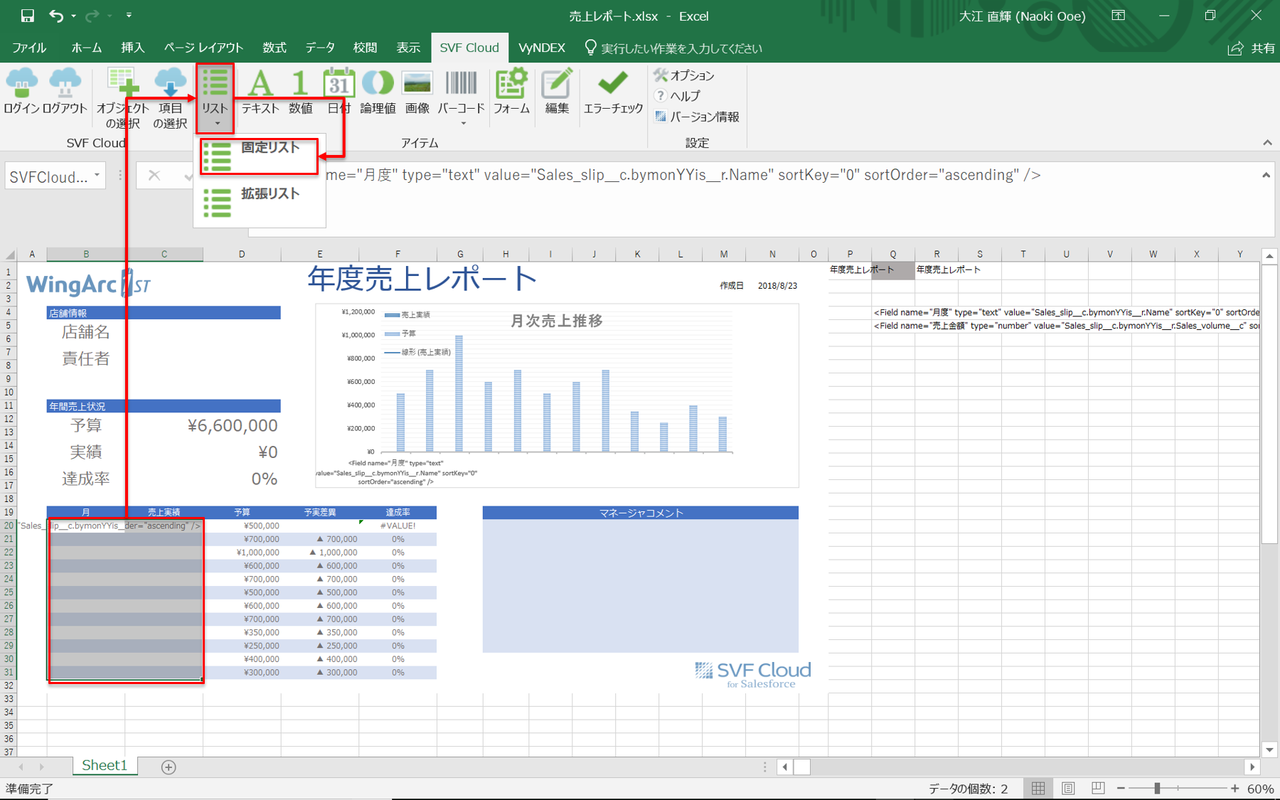Open the File (ファイル) tab
Screen dimensions: 1280x800
point(29,48)
